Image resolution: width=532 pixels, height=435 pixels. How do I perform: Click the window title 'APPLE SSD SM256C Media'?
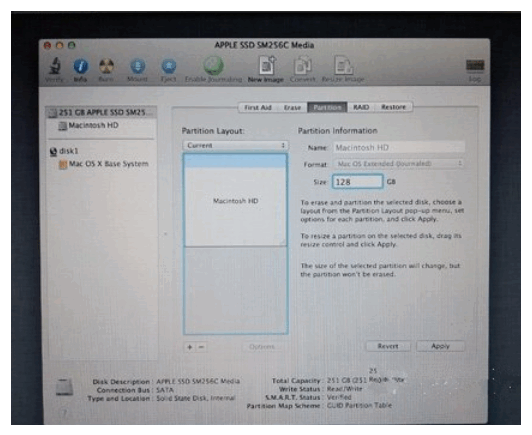click(264, 45)
